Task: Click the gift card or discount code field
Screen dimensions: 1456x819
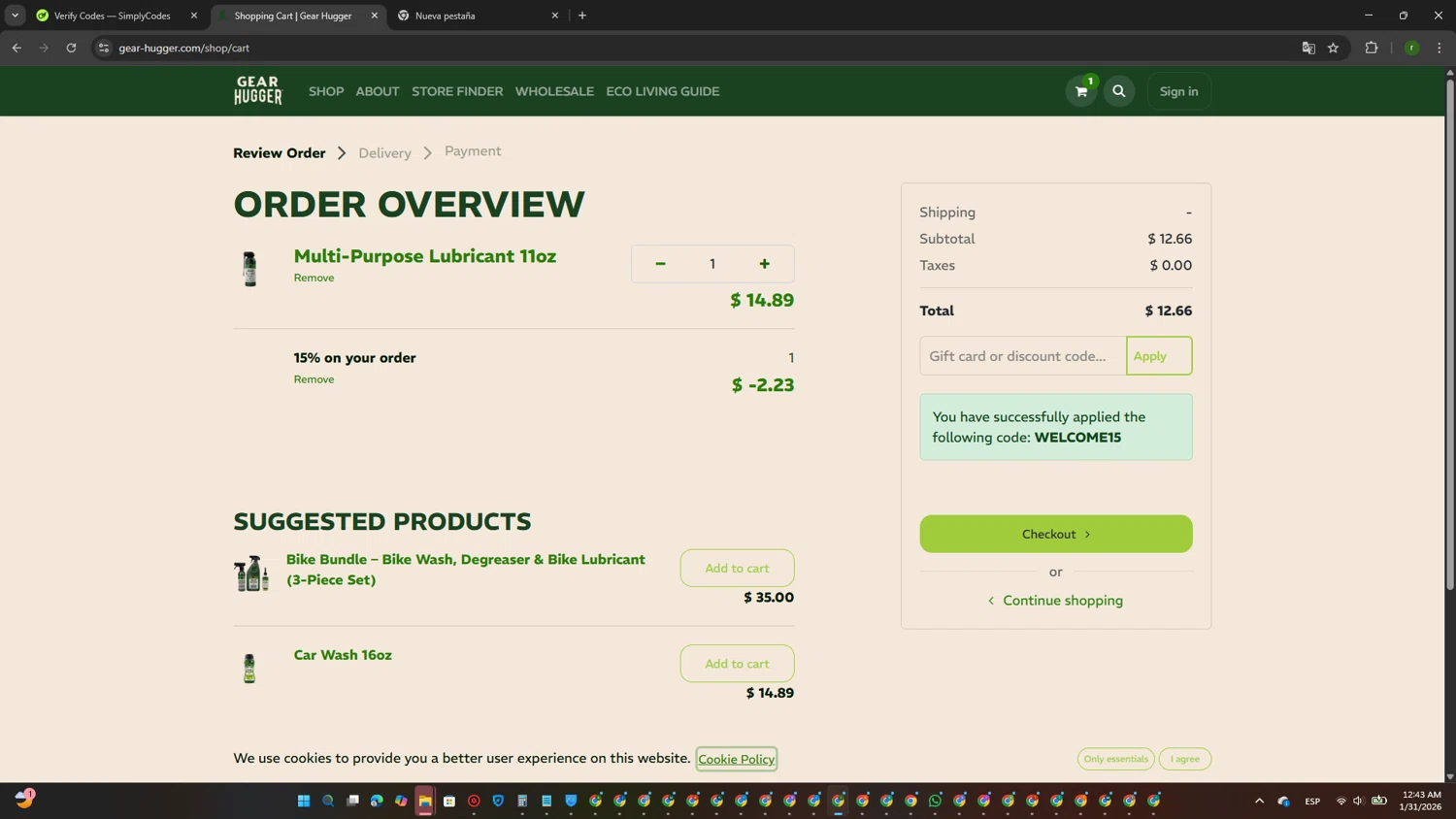Action: 1023,356
